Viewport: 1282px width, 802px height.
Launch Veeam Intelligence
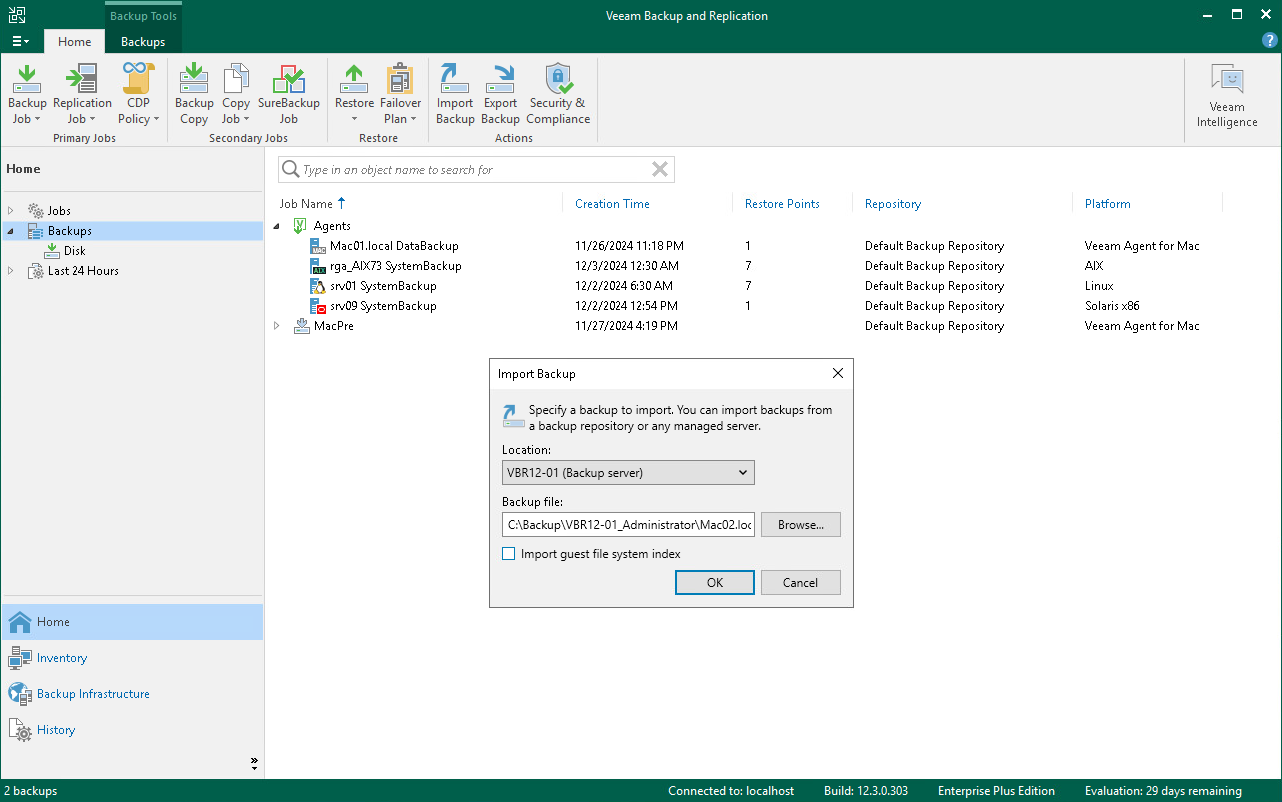point(1227,95)
